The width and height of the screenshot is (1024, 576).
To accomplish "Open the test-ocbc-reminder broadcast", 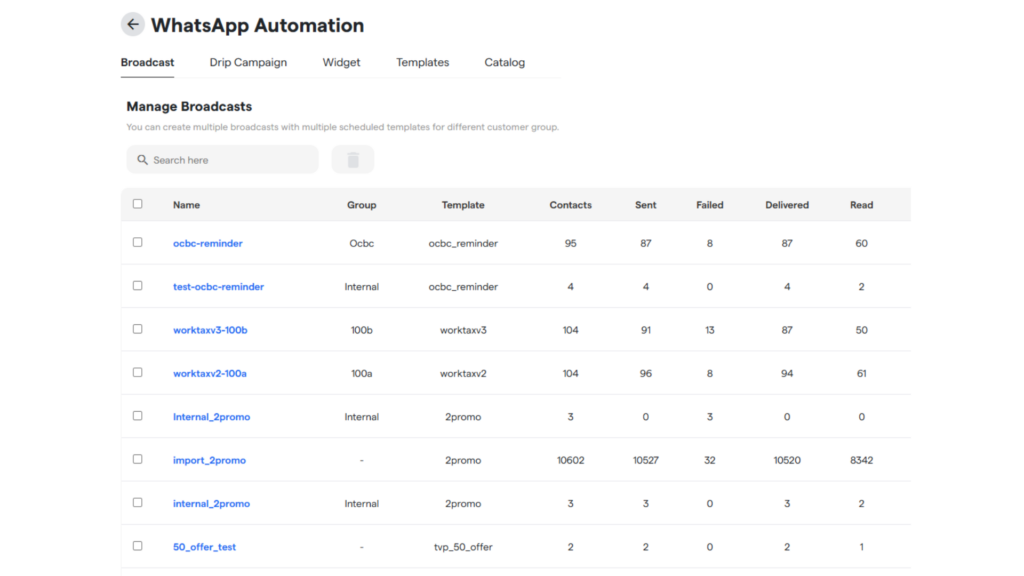I will pyautogui.click(x=218, y=287).
